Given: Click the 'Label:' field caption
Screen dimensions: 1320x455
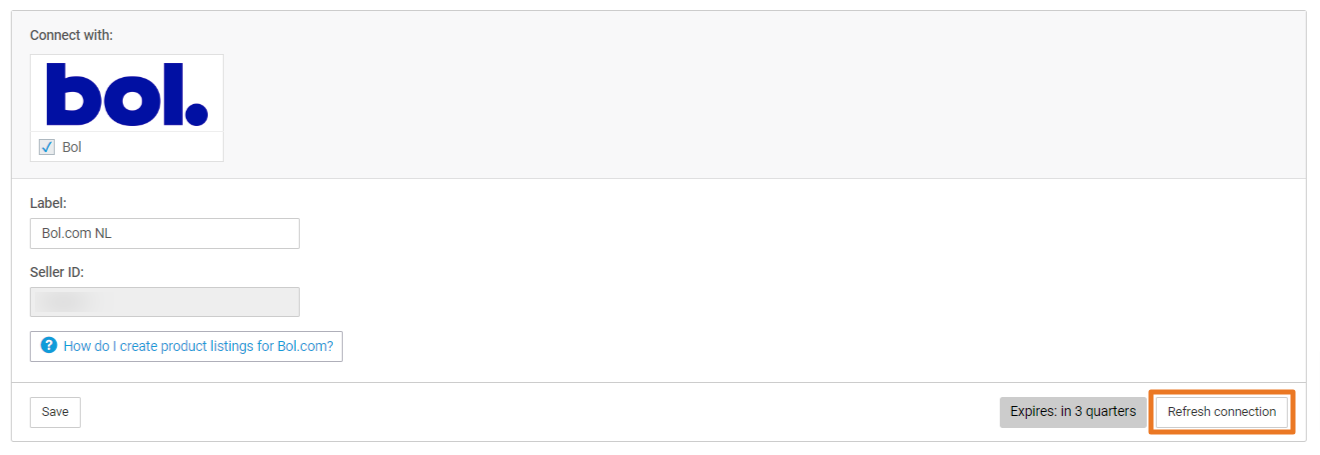Looking at the screenshot, I should [48, 203].
